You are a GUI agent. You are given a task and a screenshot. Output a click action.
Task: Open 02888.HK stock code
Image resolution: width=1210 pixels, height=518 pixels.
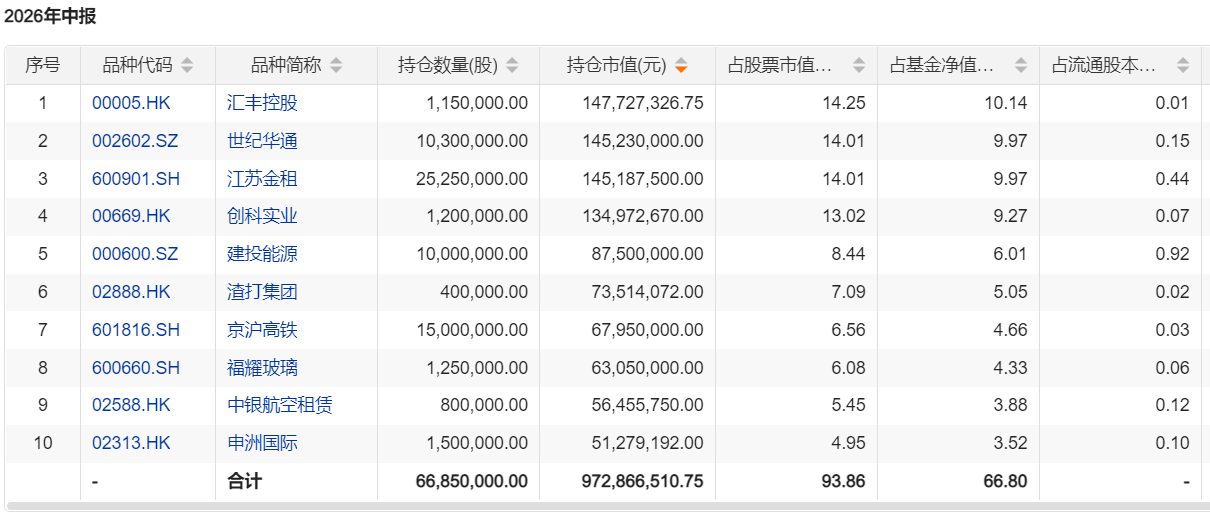click(131, 292)
